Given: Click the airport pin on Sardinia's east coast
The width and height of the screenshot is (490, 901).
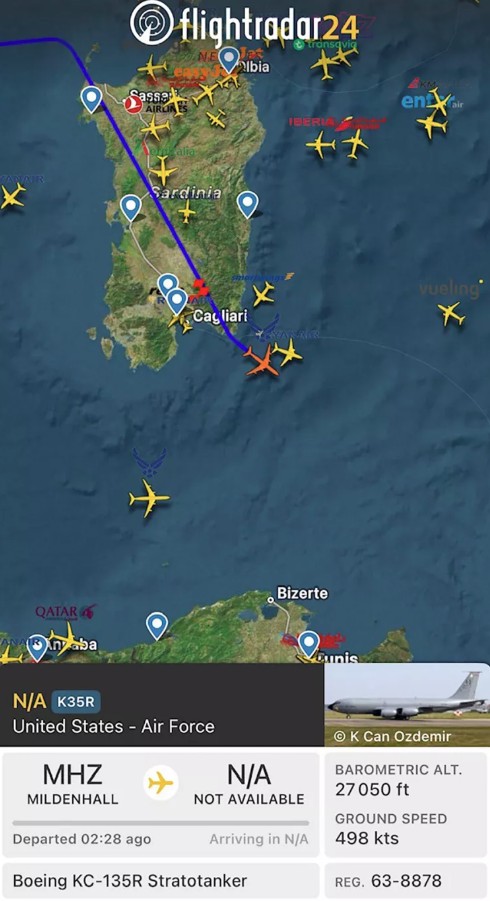Looking at the screenshot, I should [x=248, y=205].
